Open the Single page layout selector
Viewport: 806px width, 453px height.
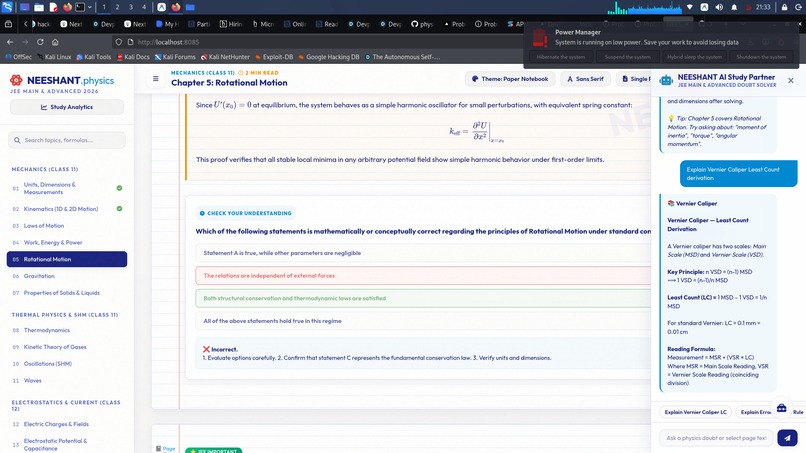pyautogui.click(x=633, y=79)
